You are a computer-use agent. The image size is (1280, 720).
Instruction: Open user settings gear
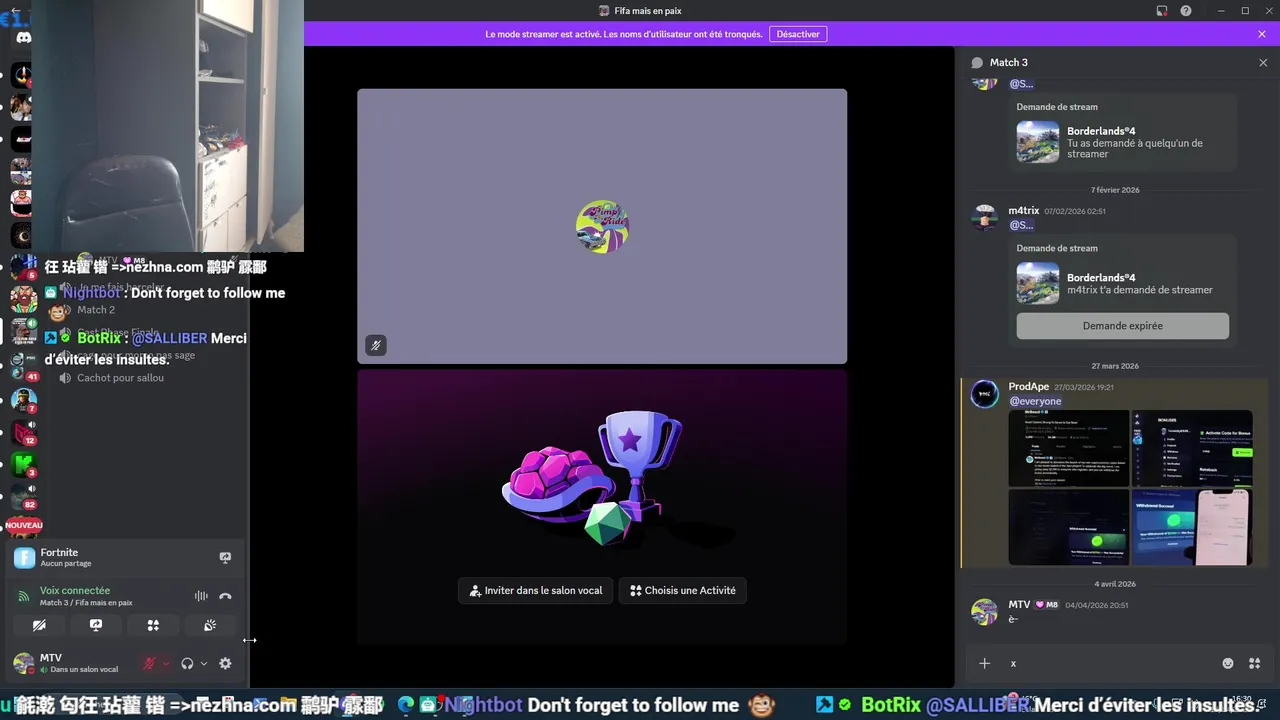pos(225,663)
